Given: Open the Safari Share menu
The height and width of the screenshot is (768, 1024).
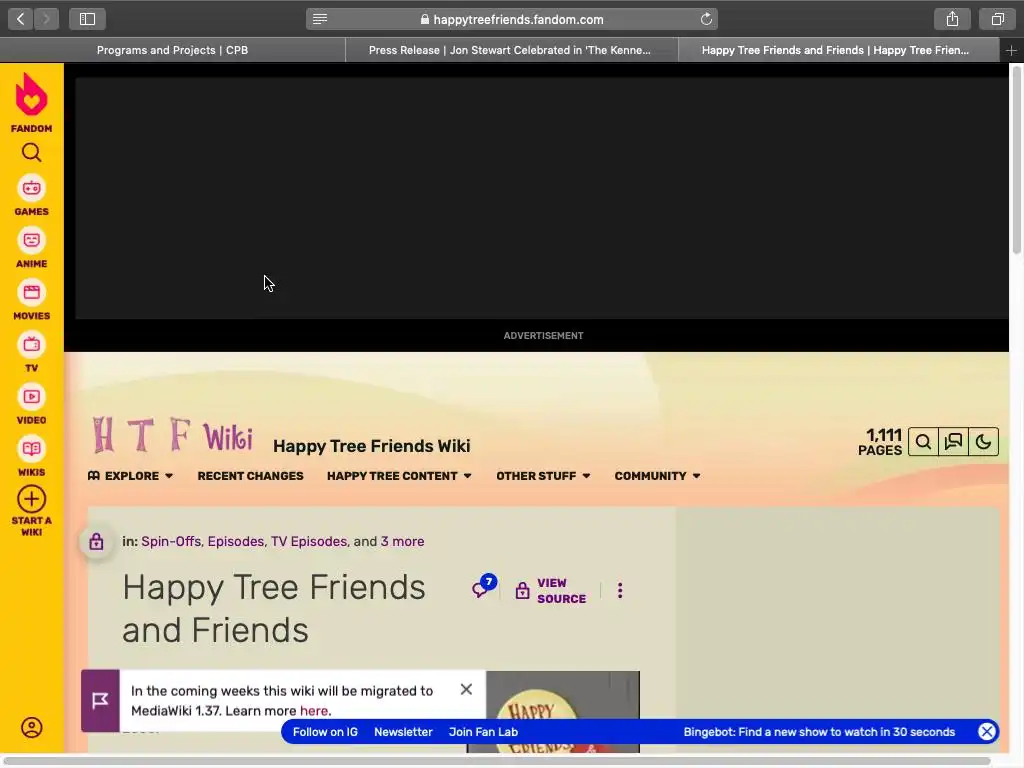Looking at the screenshot, I should pos(952,19).
